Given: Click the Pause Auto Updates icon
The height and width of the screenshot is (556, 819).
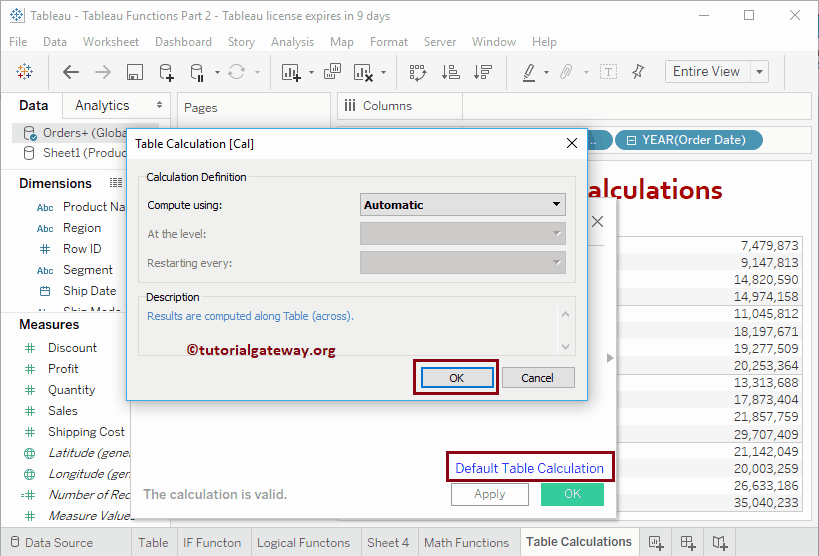Looking at the screenshot, I should click(x=197, y=72).
